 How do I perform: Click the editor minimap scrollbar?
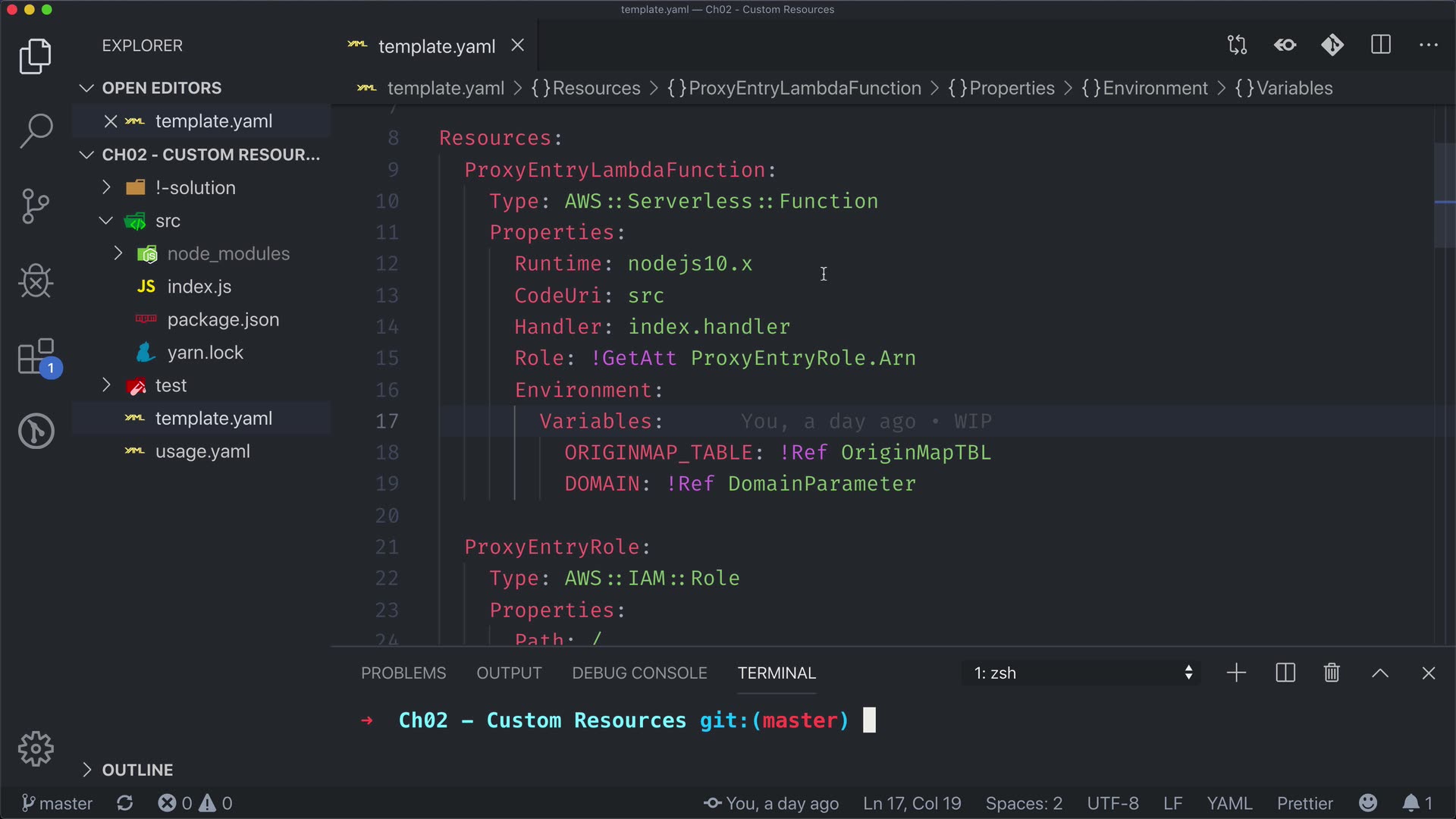[1444, 196]
